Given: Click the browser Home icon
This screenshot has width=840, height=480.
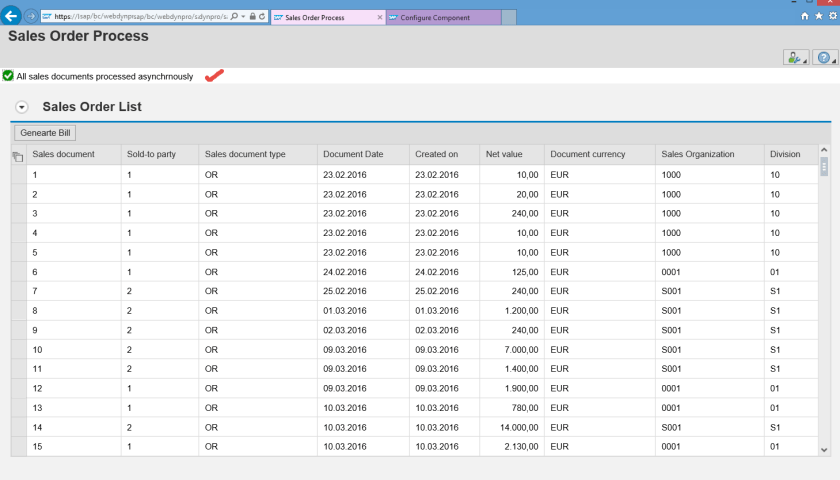Looking at the screenshot, I should point(806,17).
